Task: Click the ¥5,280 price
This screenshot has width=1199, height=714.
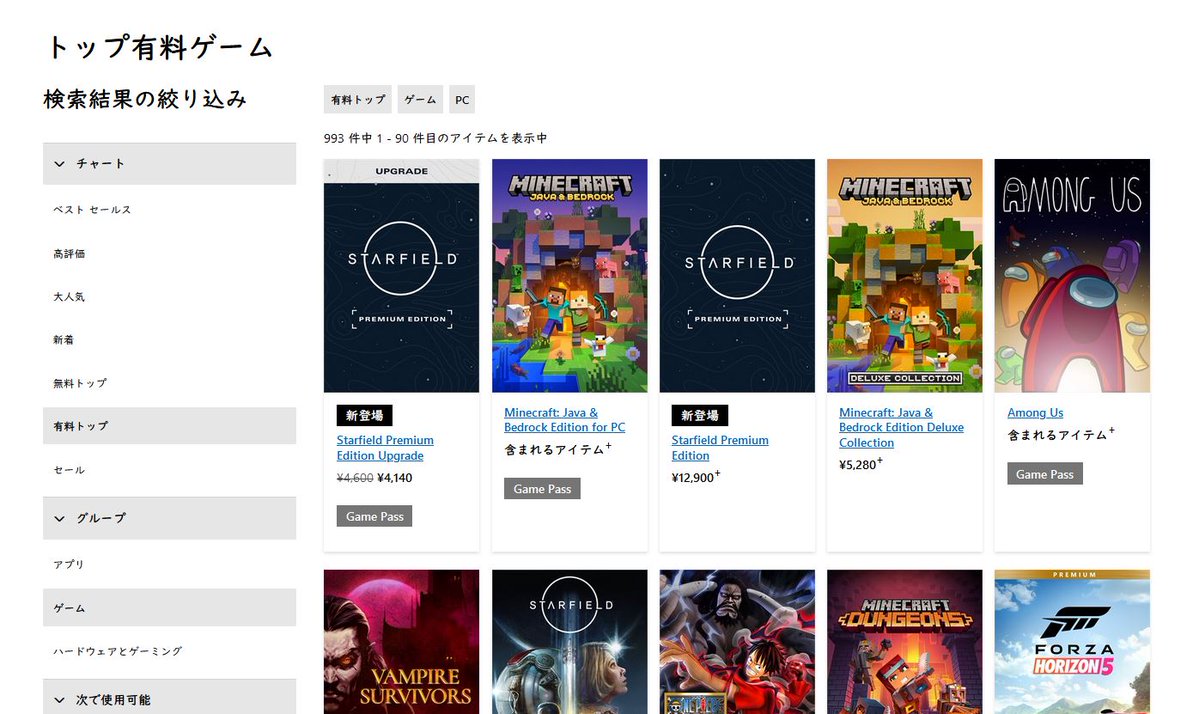Action: pos(860,464)
